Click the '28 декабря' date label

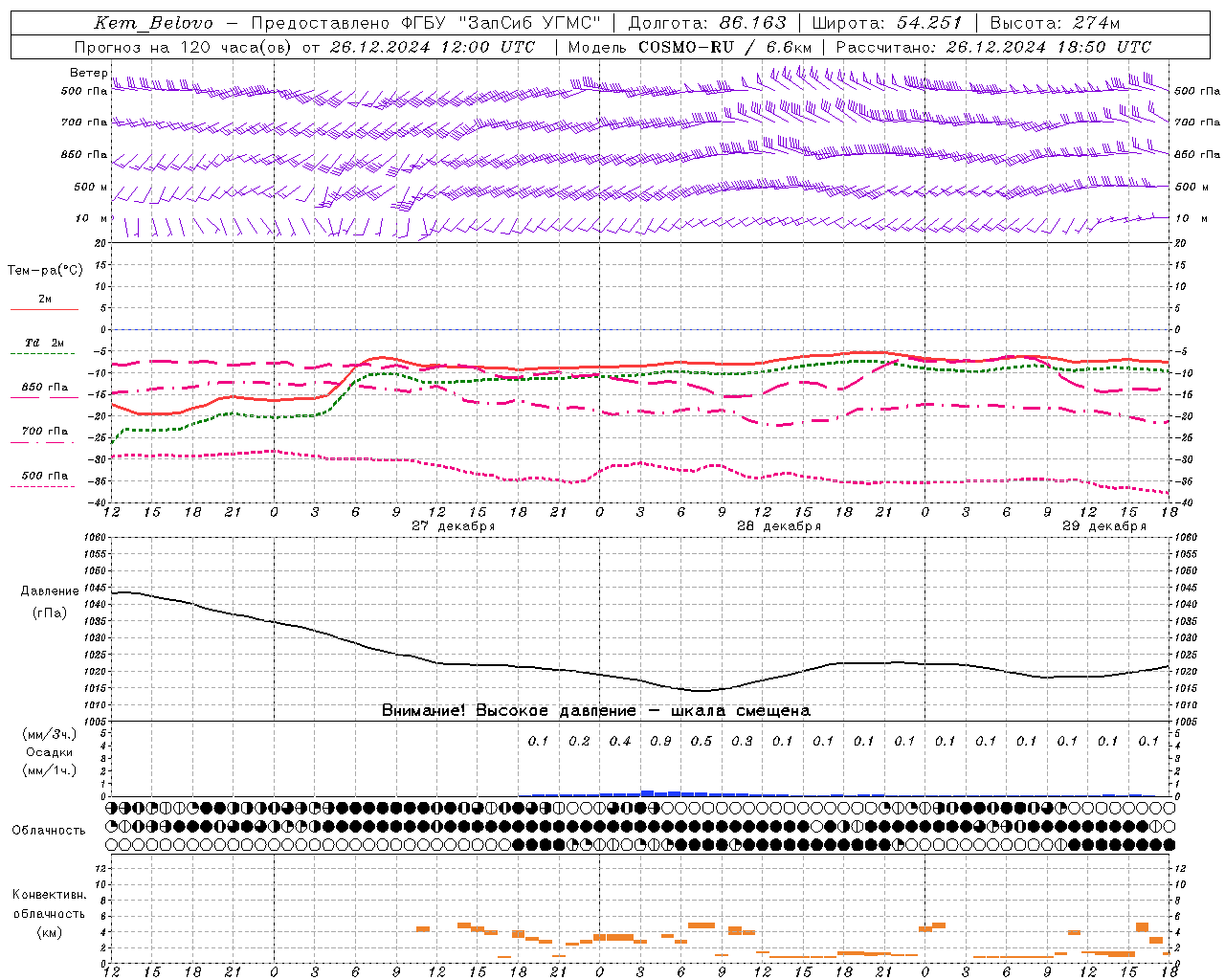tap(778, 525)
